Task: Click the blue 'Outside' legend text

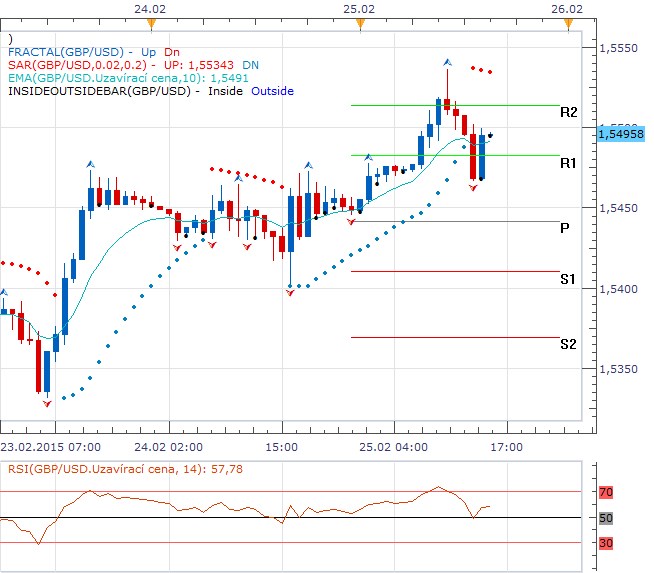Action: tap(272, 91)
